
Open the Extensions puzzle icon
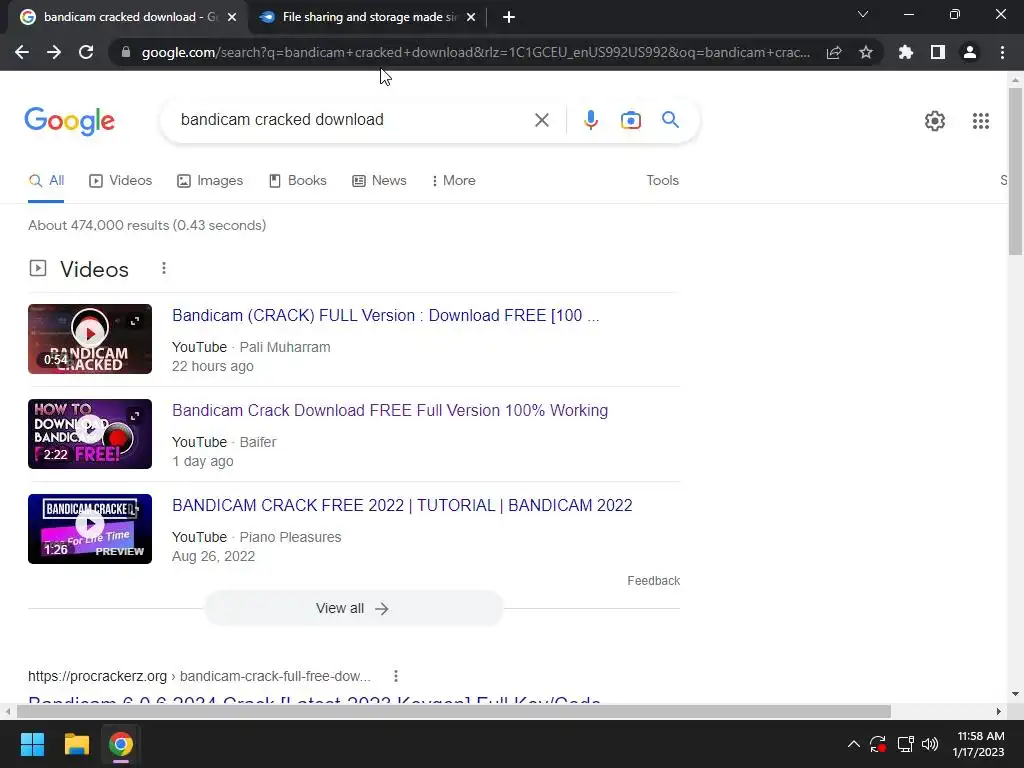[906, 52]
